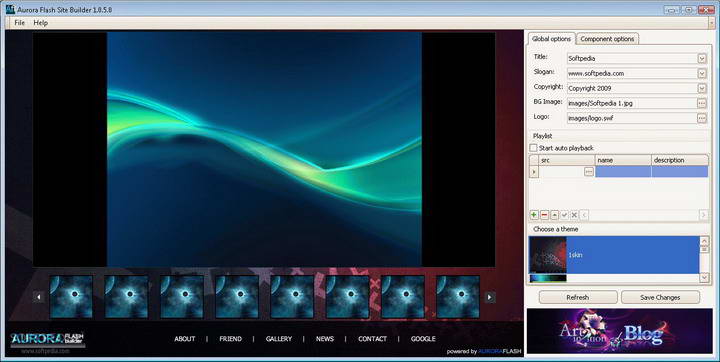Click the Aurora Flash Builder logo

pos(47,339)
